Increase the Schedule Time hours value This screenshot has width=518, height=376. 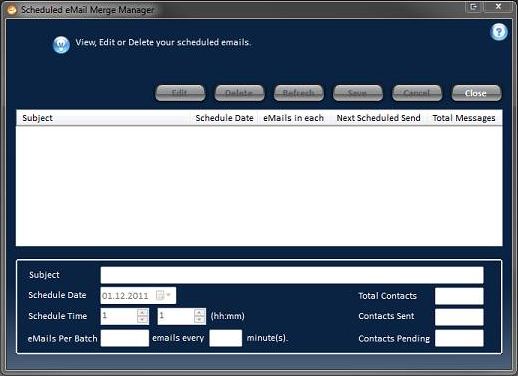click(143, 312)
